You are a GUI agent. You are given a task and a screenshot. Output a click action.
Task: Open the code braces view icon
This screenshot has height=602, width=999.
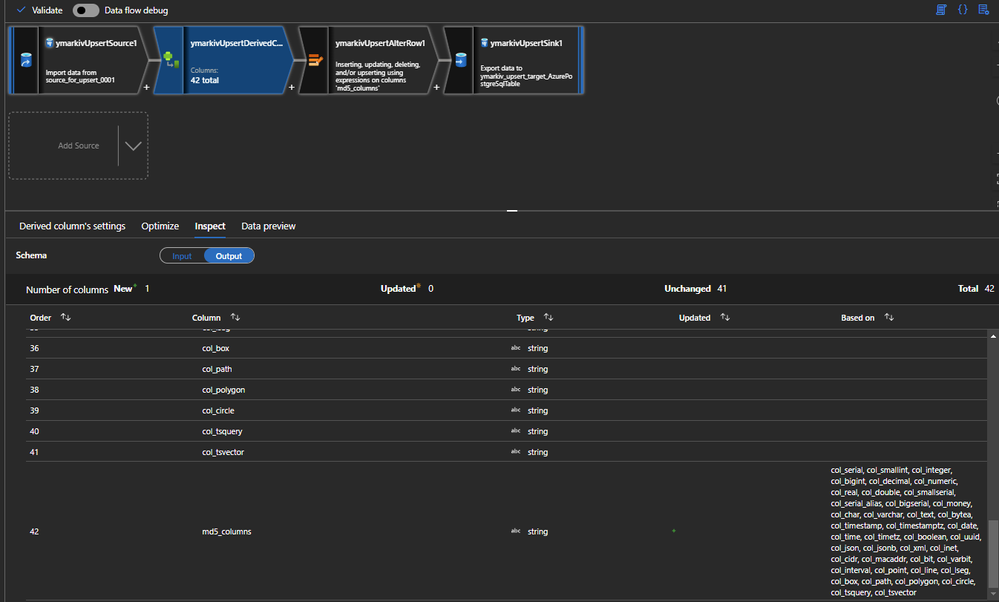click(x=962, y=10)
